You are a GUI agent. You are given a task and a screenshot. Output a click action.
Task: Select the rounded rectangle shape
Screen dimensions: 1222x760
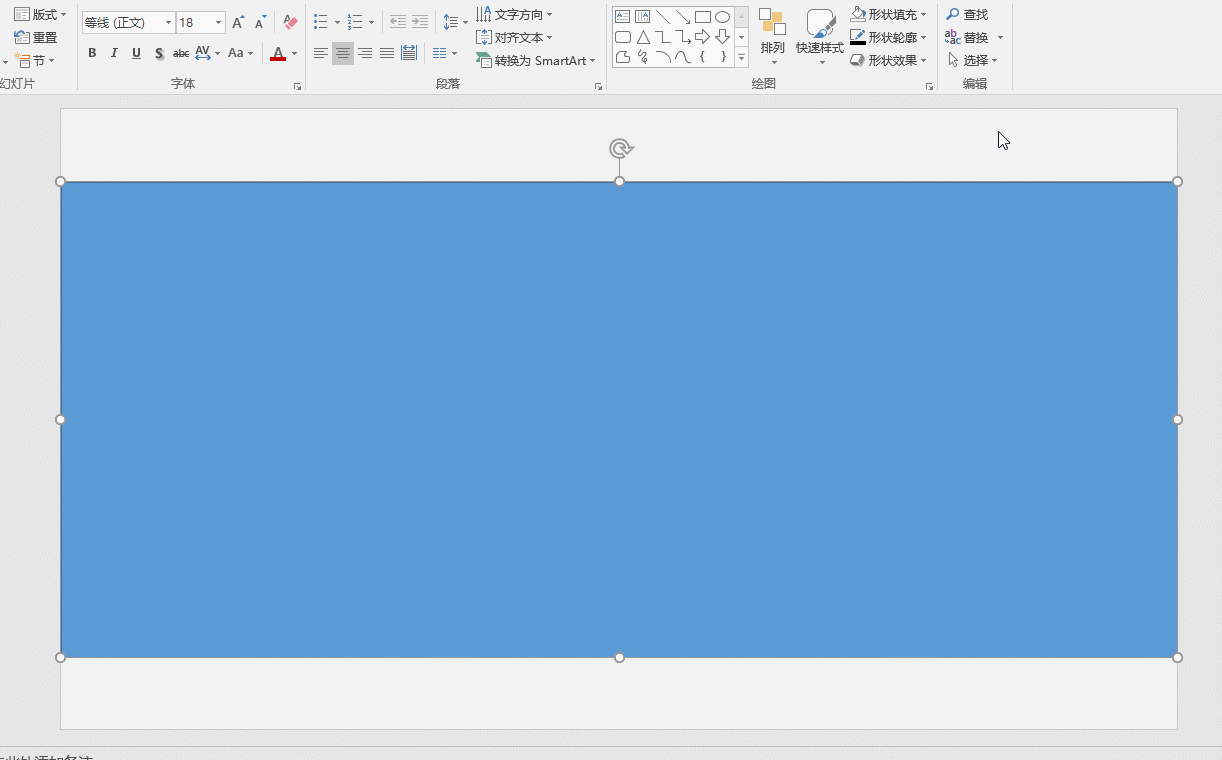(622, 37)
